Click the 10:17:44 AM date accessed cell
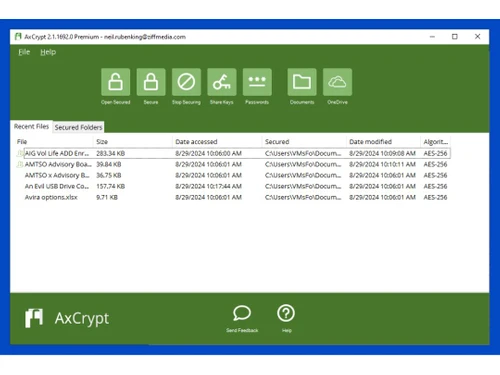 point(209,186)
